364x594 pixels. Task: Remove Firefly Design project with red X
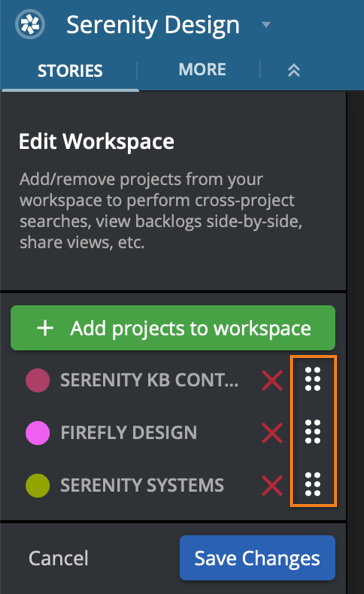(272, 433)
